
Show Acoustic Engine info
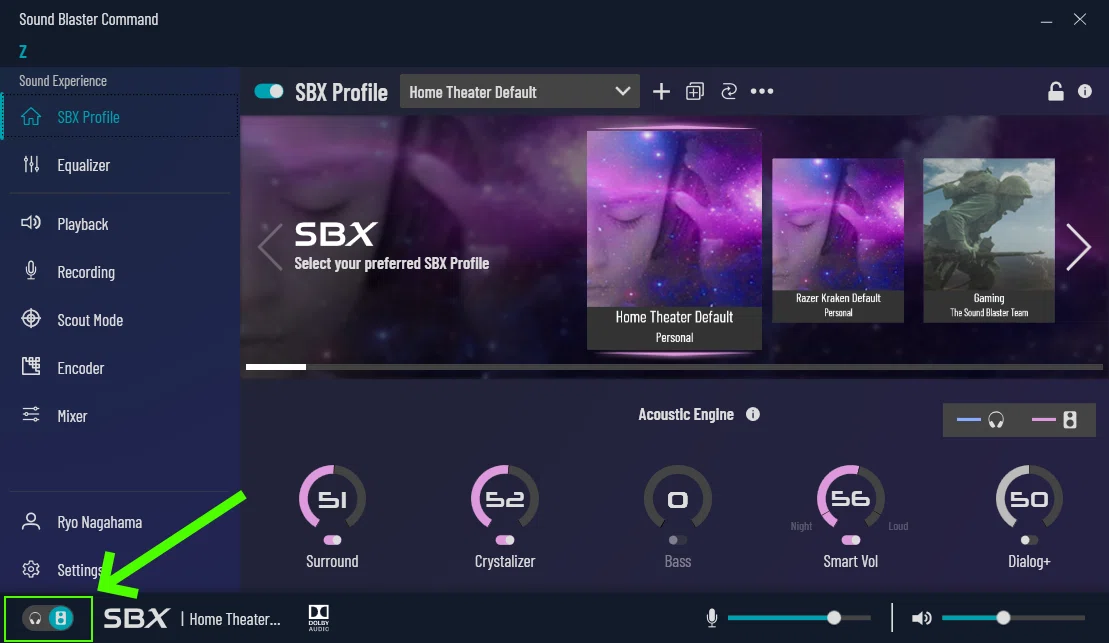tap(753, 415)
